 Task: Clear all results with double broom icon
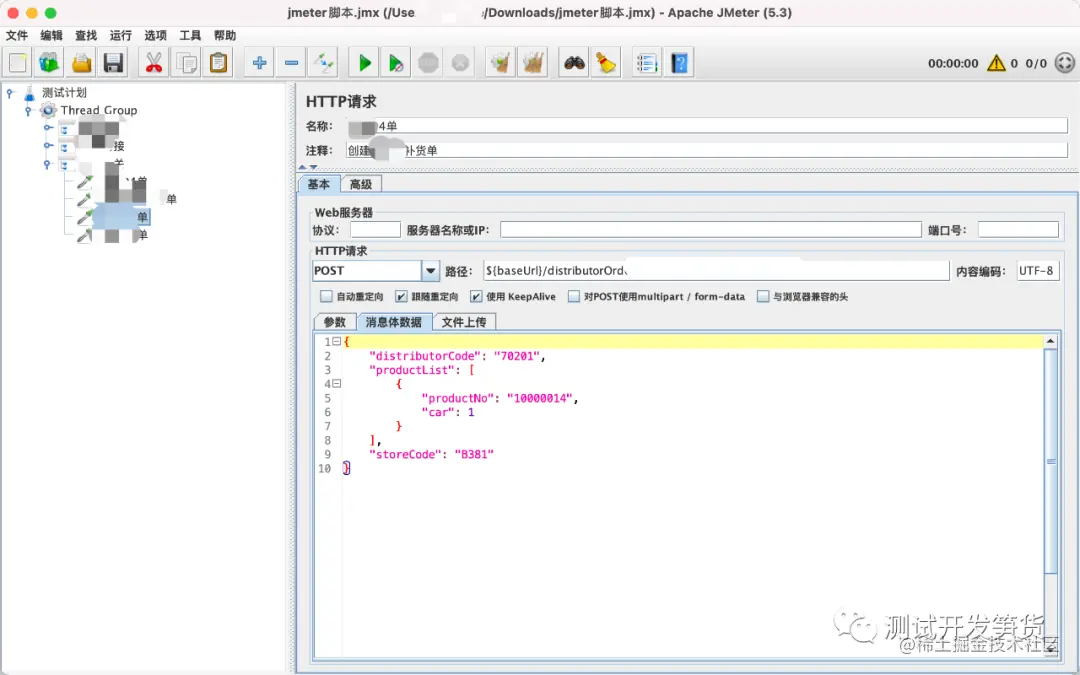pyautogui.click(x=533, y=63)
